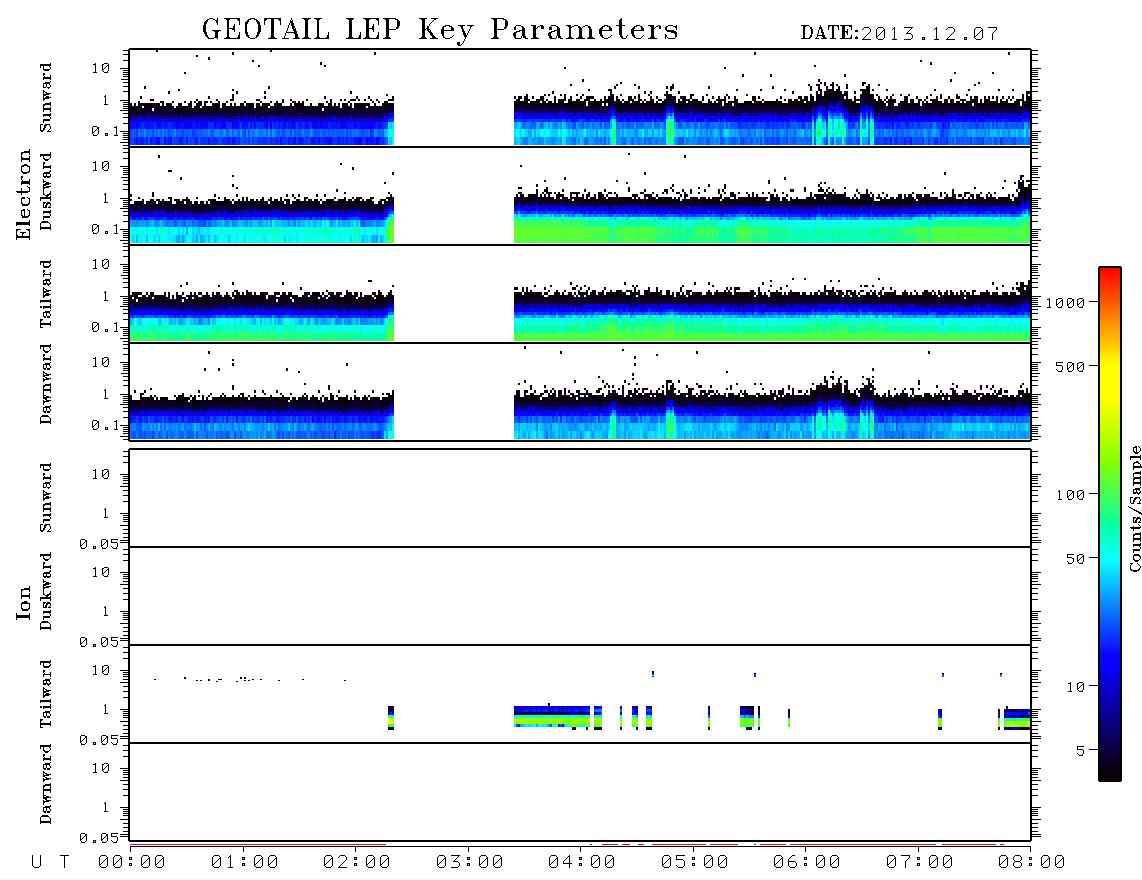Click the Electron 'Duskward' panel label
This screenshot has height=880, width=1142.
(46, 192)
